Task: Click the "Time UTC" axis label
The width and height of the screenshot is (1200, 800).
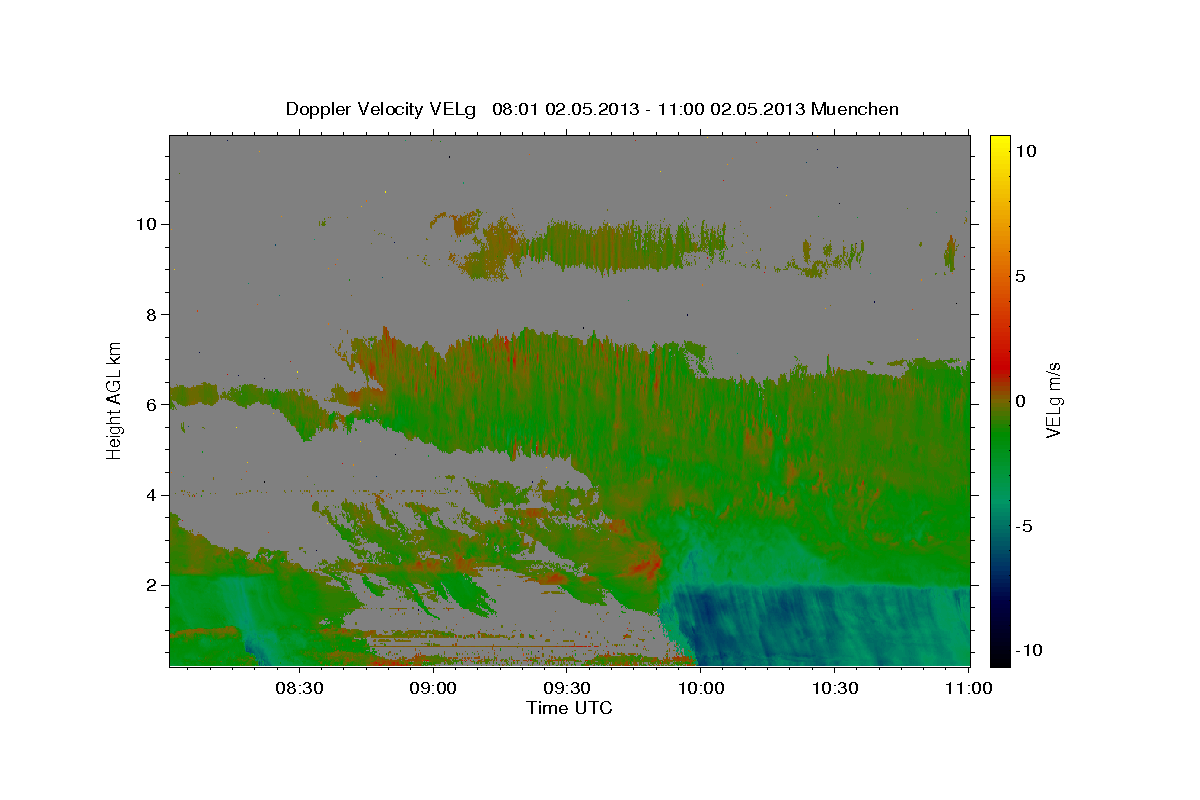Action: pyautogui.click(x=569, y=707)
